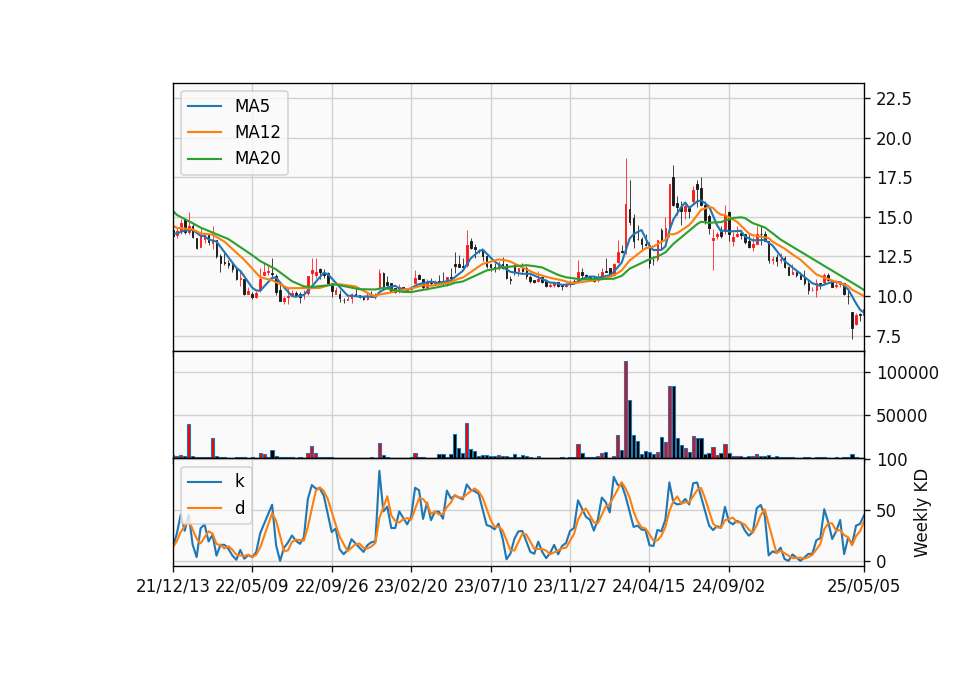Click the 20.0 price axis value
The image size is (960, 690).
(894, 139)
